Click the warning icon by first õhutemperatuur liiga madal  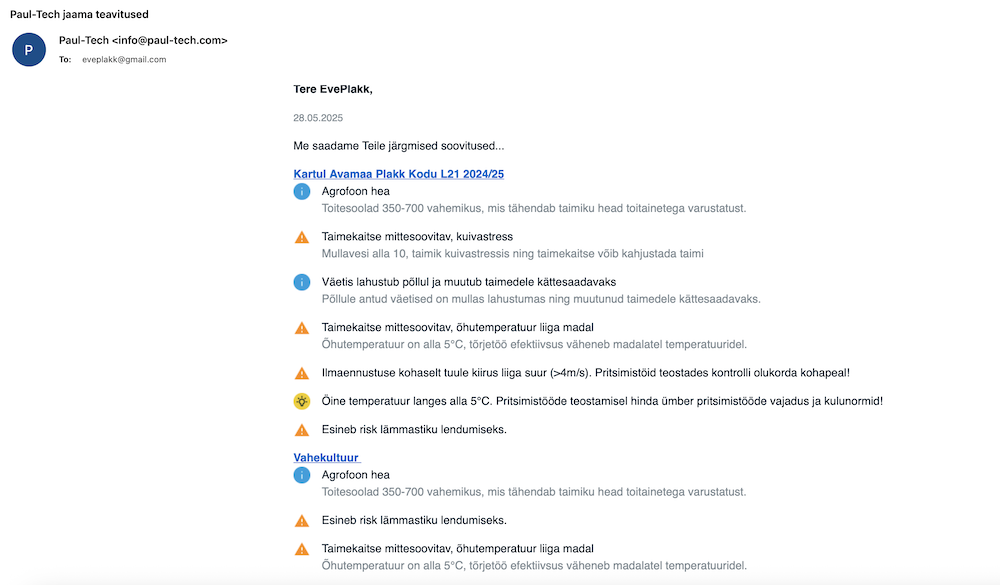[x=302, y=328]
